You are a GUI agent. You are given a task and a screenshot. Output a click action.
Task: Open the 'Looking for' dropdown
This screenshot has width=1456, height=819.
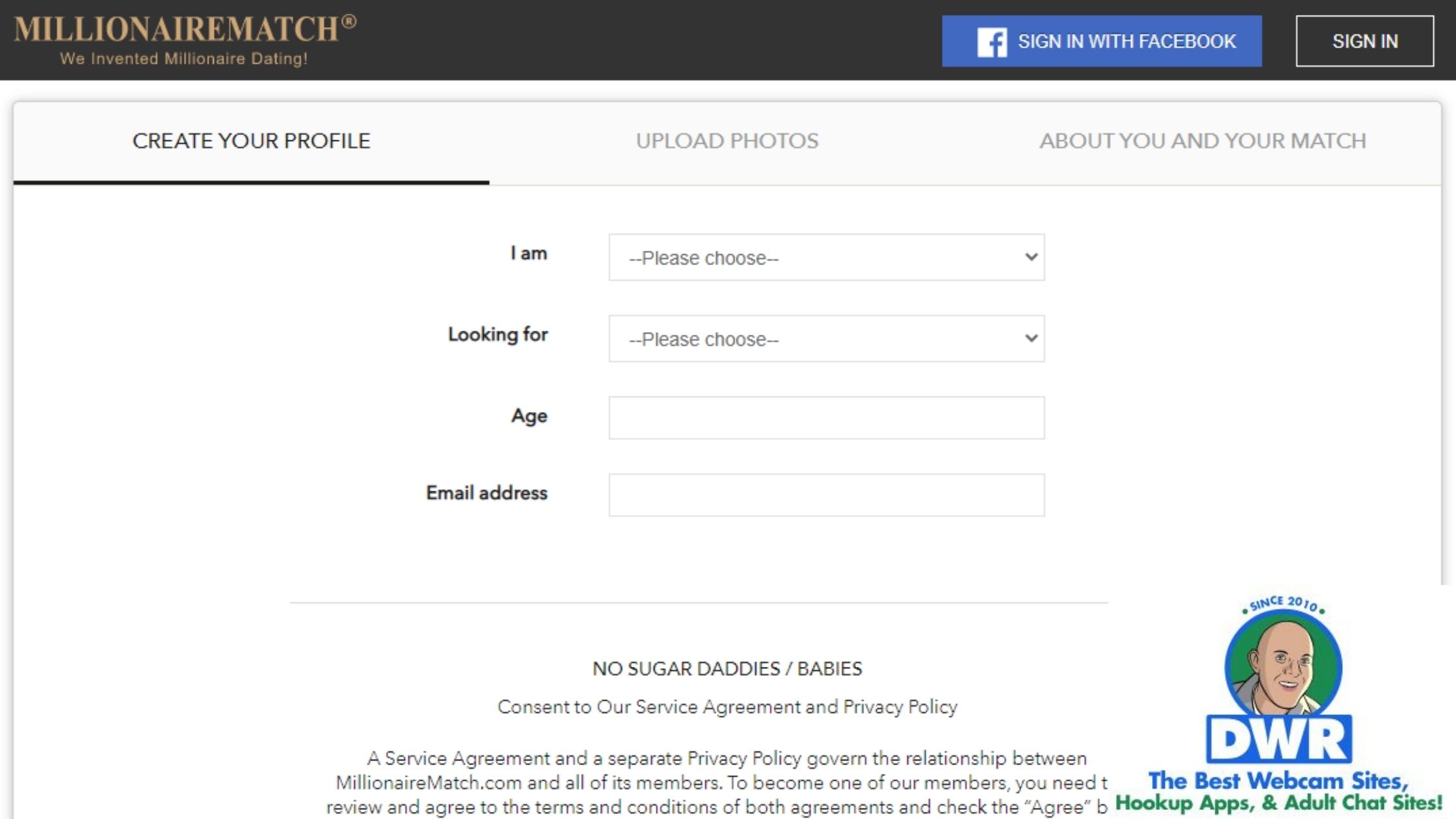tap(825, 339)
